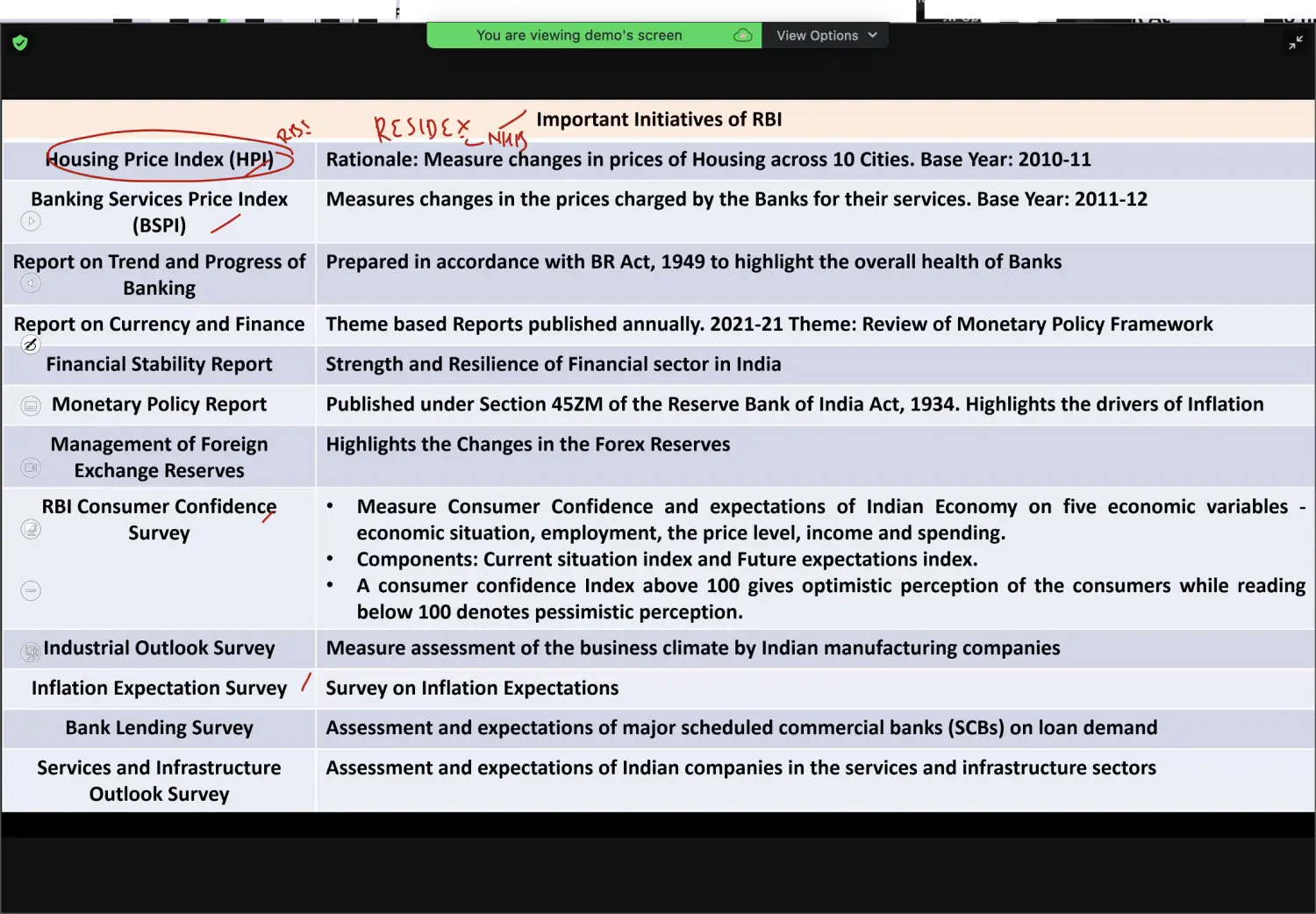Click bullet 'Measure Consumer Confidence and expectations'
This screenshot has width=1316, height=914.
click(830, 520)
